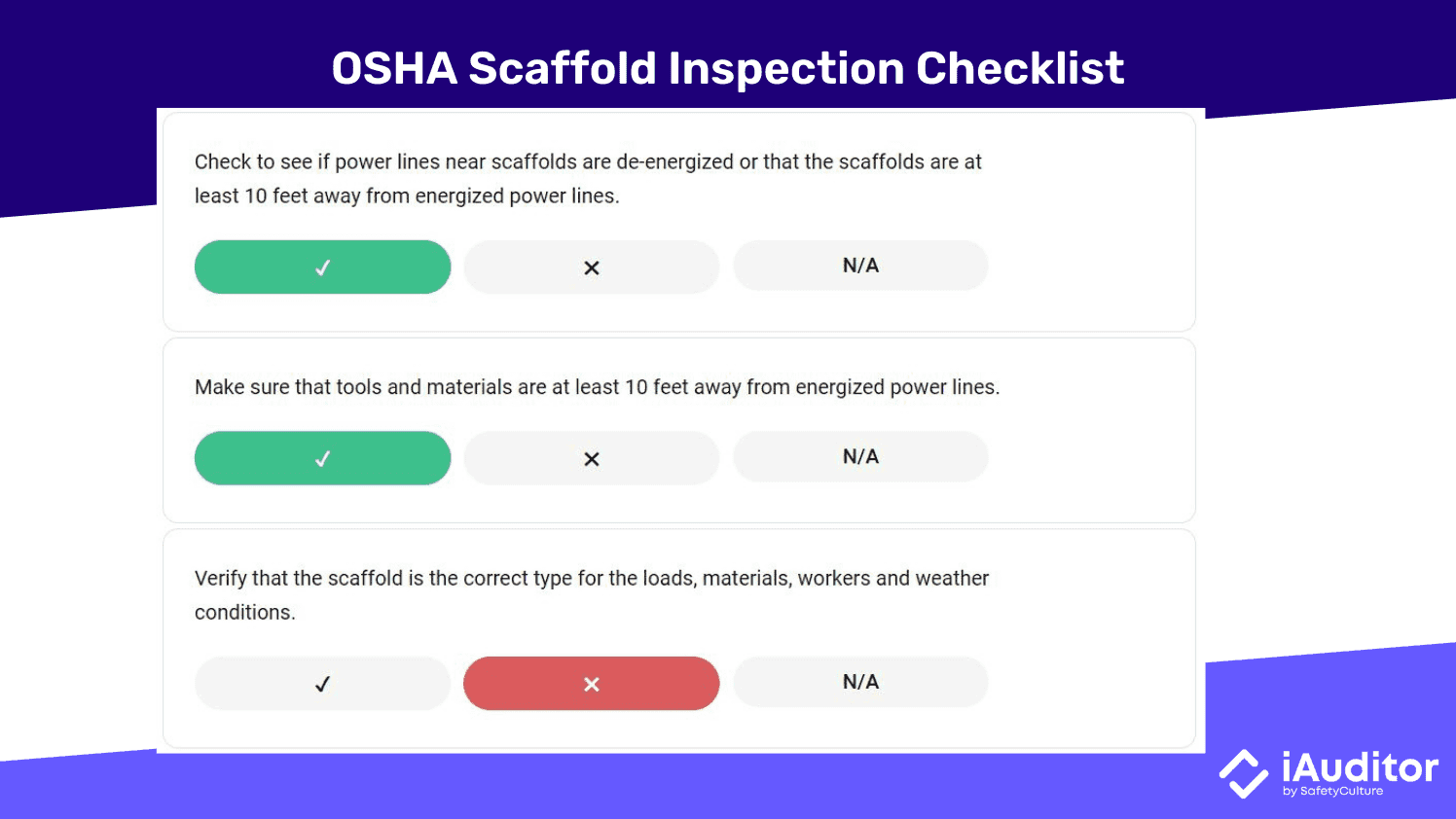Click the X icon on the first checklist item
The image size is (1456, 819).
coord(591,267)
